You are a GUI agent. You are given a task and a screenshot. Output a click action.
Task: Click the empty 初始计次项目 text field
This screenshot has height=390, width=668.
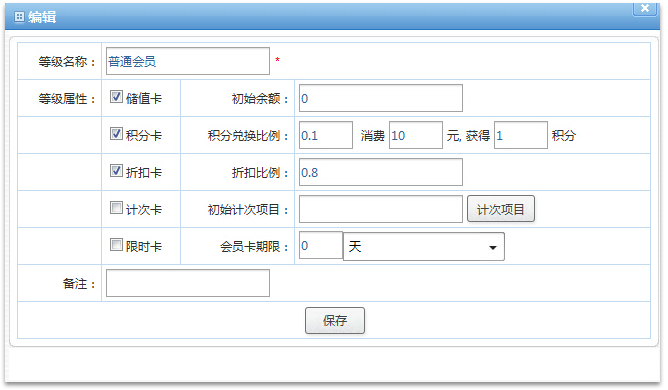pos(381,209)
